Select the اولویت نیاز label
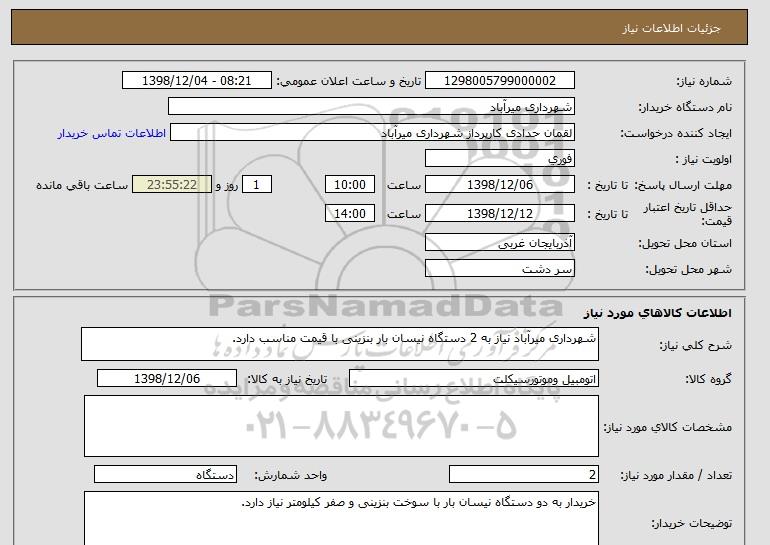 coord(704,159)
